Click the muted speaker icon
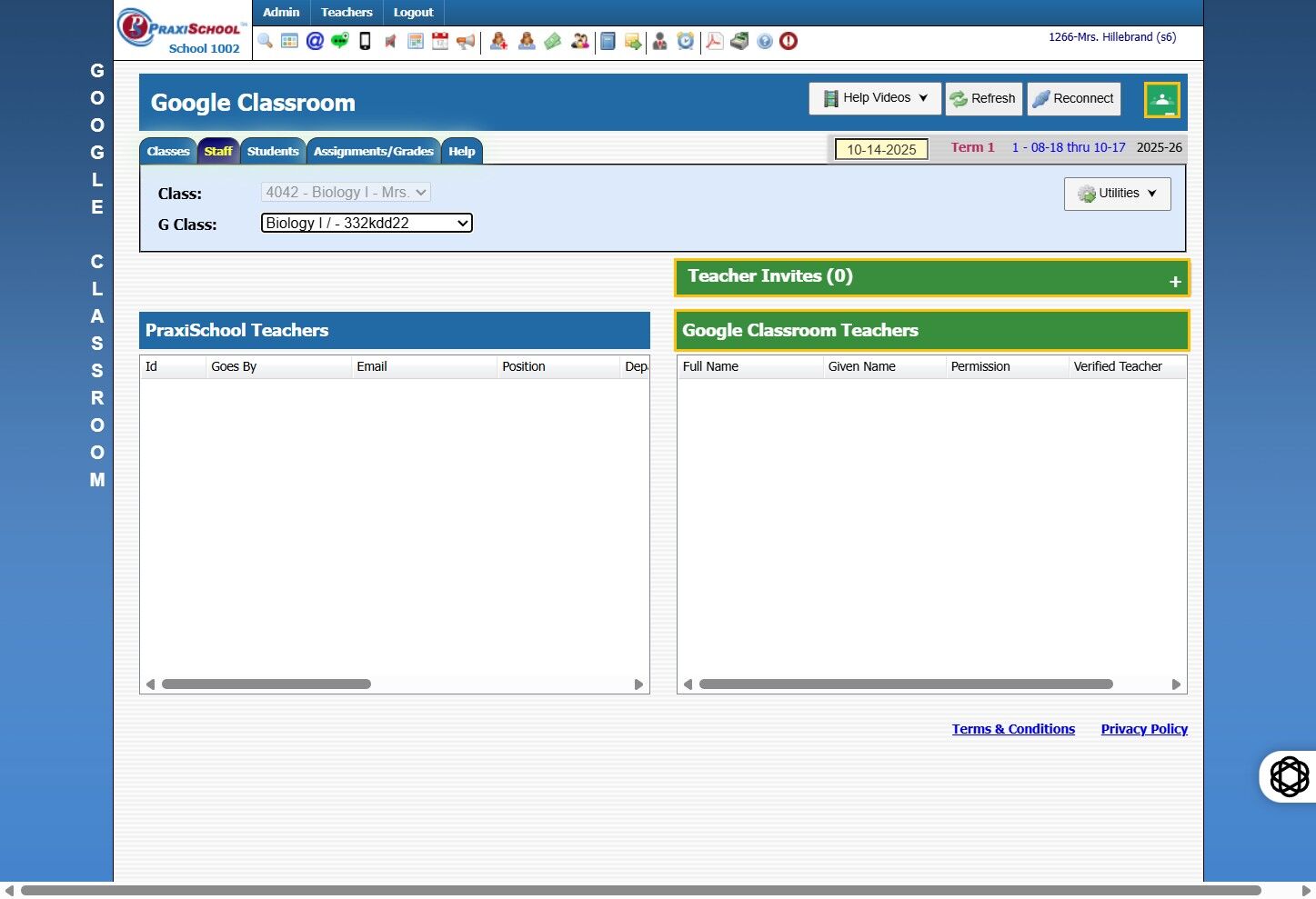 (390, 41)
